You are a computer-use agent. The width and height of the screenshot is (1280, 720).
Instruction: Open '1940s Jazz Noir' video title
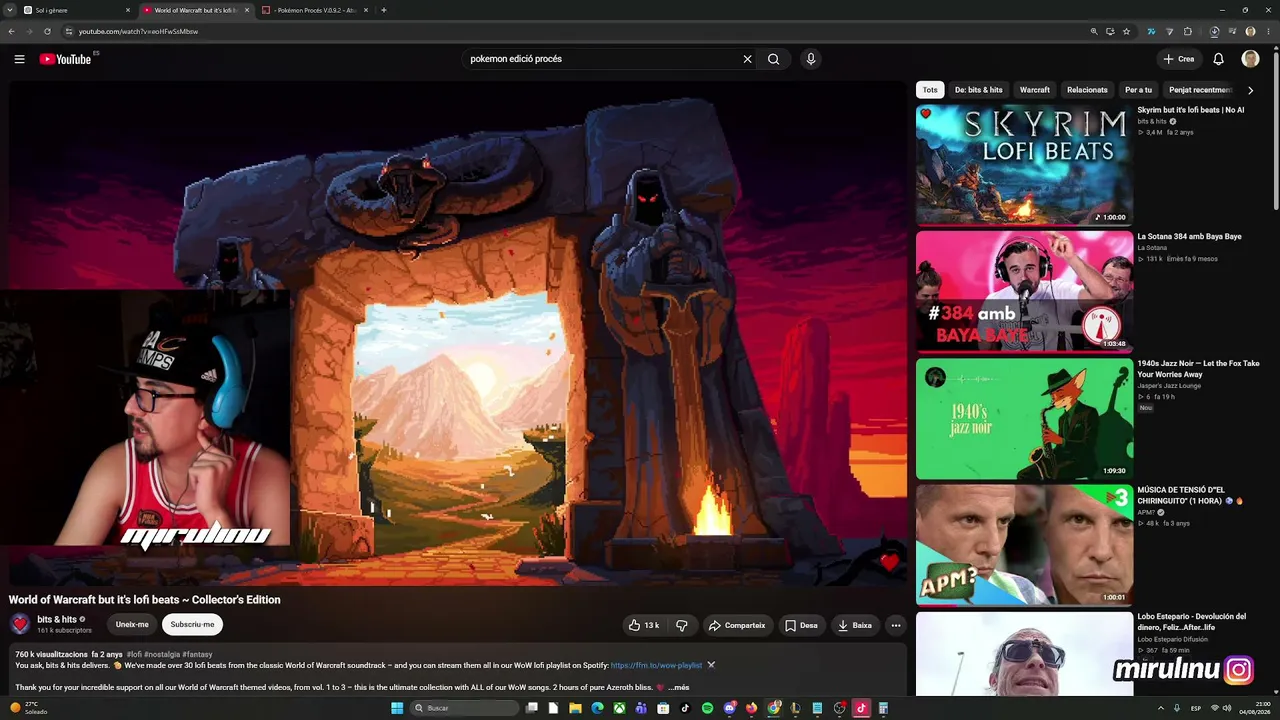1198,369
